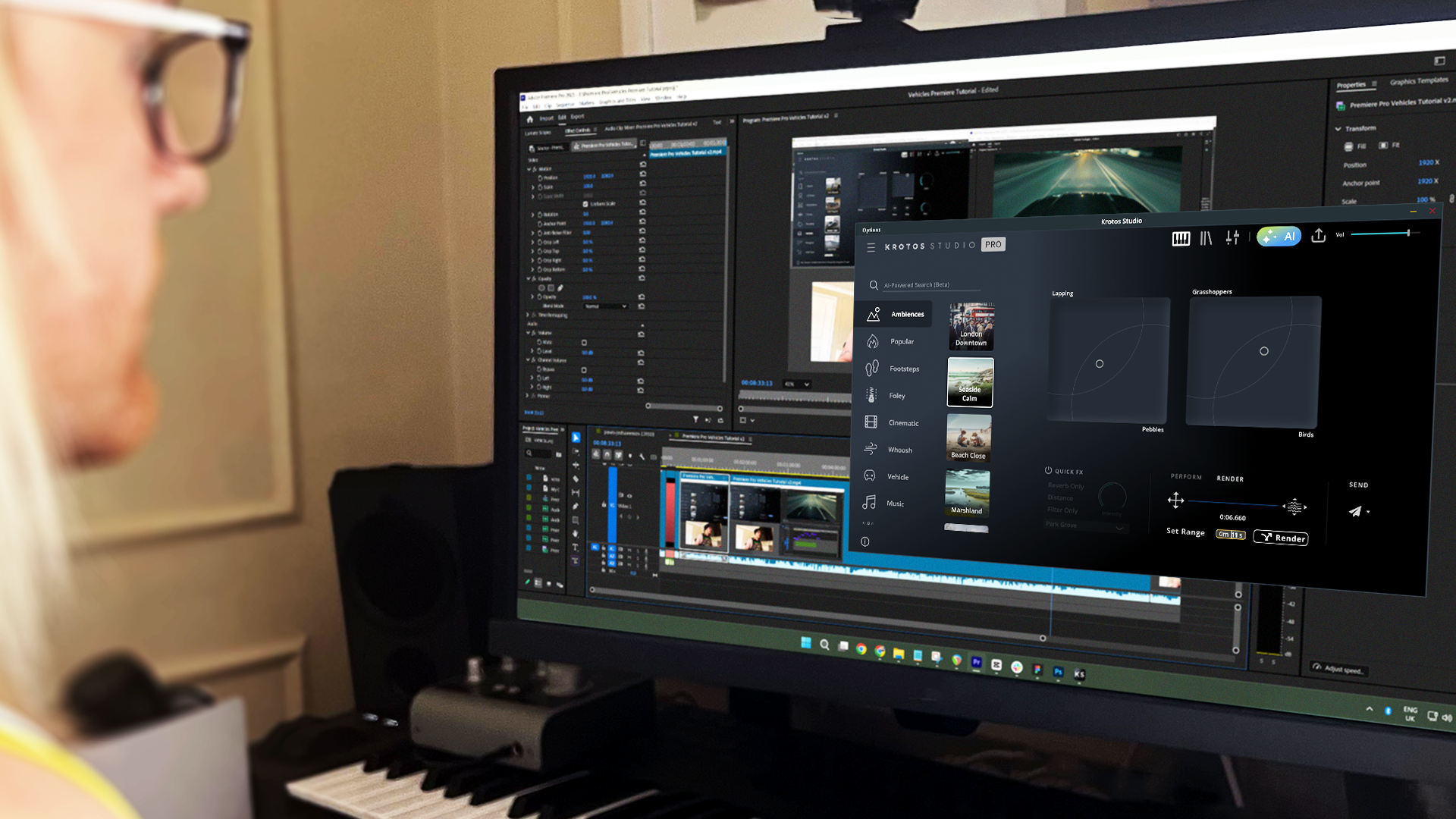
Task: Choose the Marshland preset thumbnail
Action: (x=967, y=493)
